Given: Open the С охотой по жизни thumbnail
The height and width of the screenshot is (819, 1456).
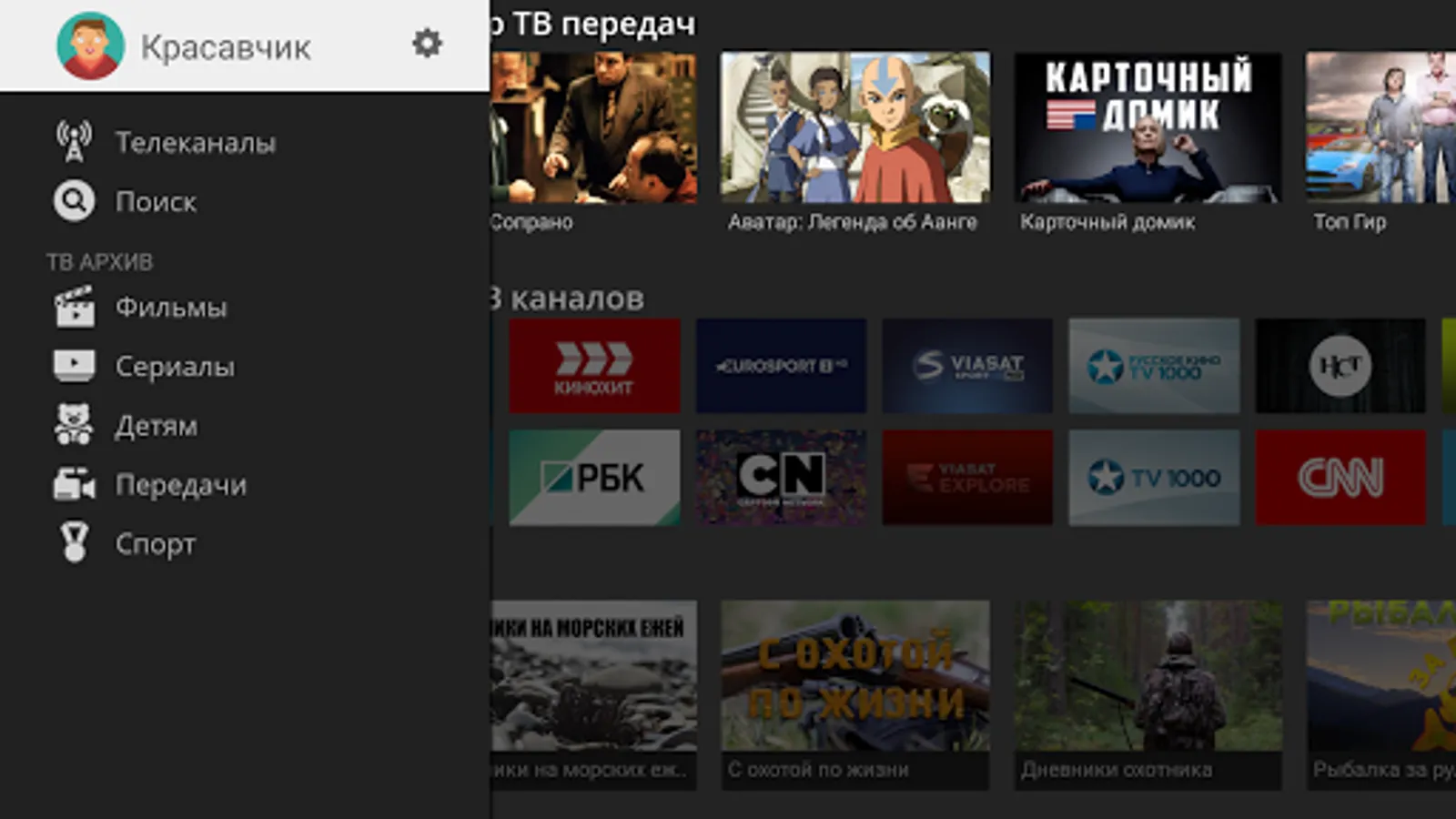Looking at the screenshot, I should pyautogui.click(x=855, y=676).
